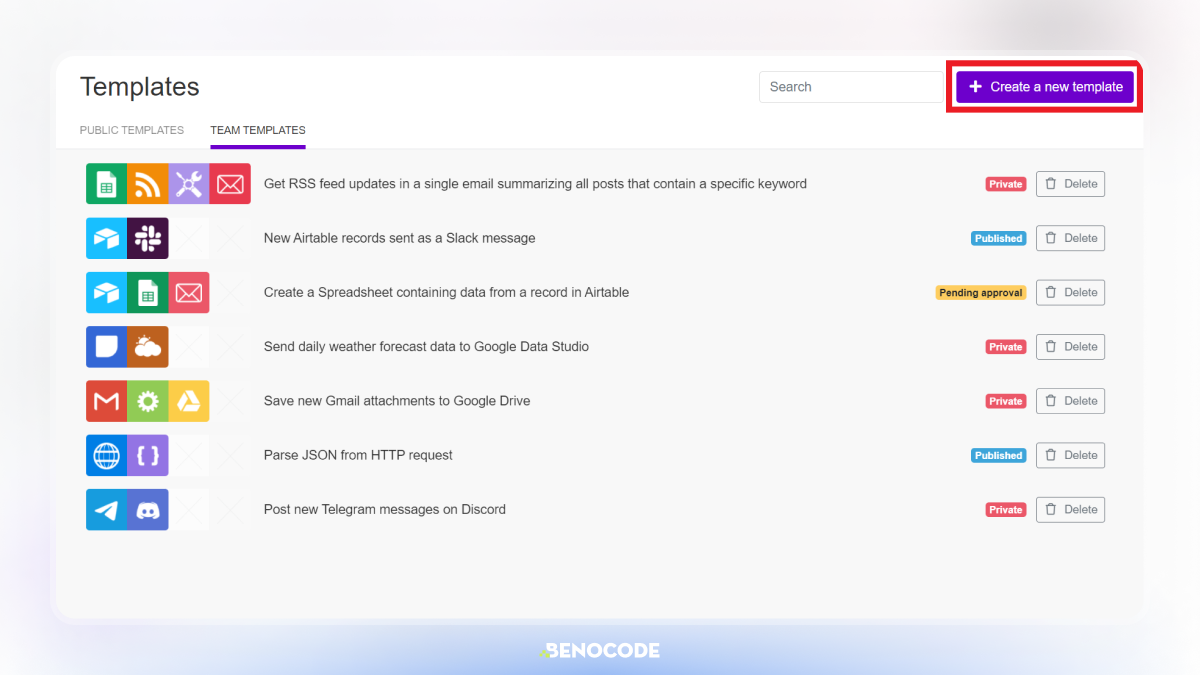Open 'Send daily weather forecast data' template
The image size is (1200, 675).
coord(426,347)
